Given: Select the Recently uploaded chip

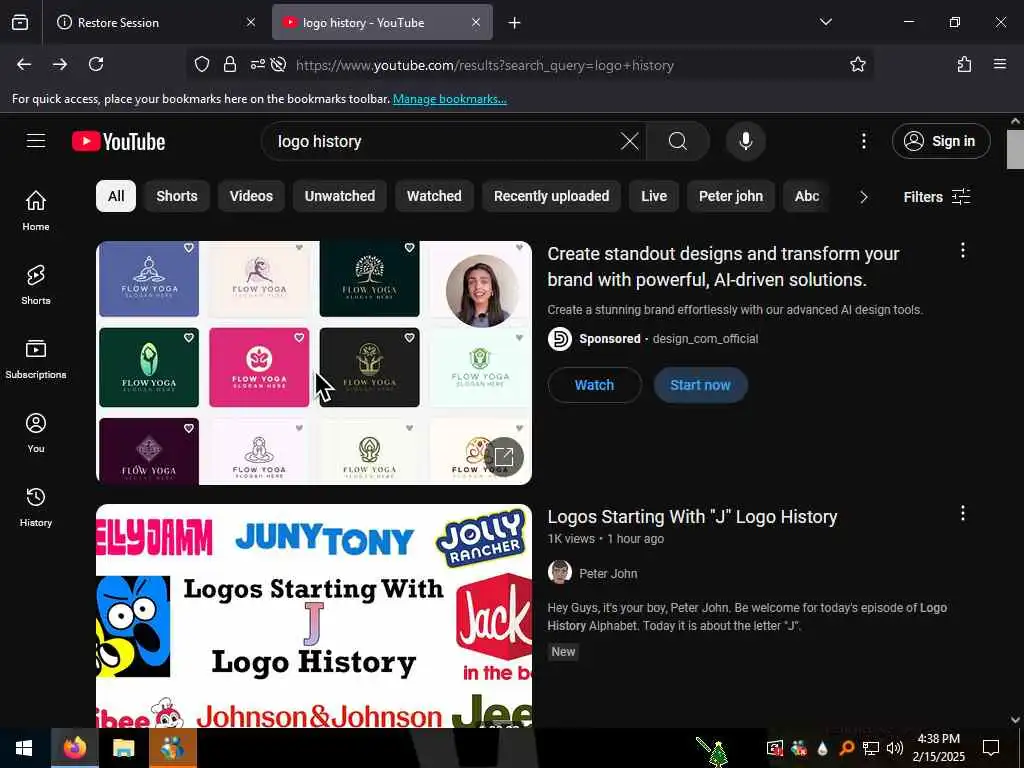Looking at the screenshot, I should tap(551, 196).
